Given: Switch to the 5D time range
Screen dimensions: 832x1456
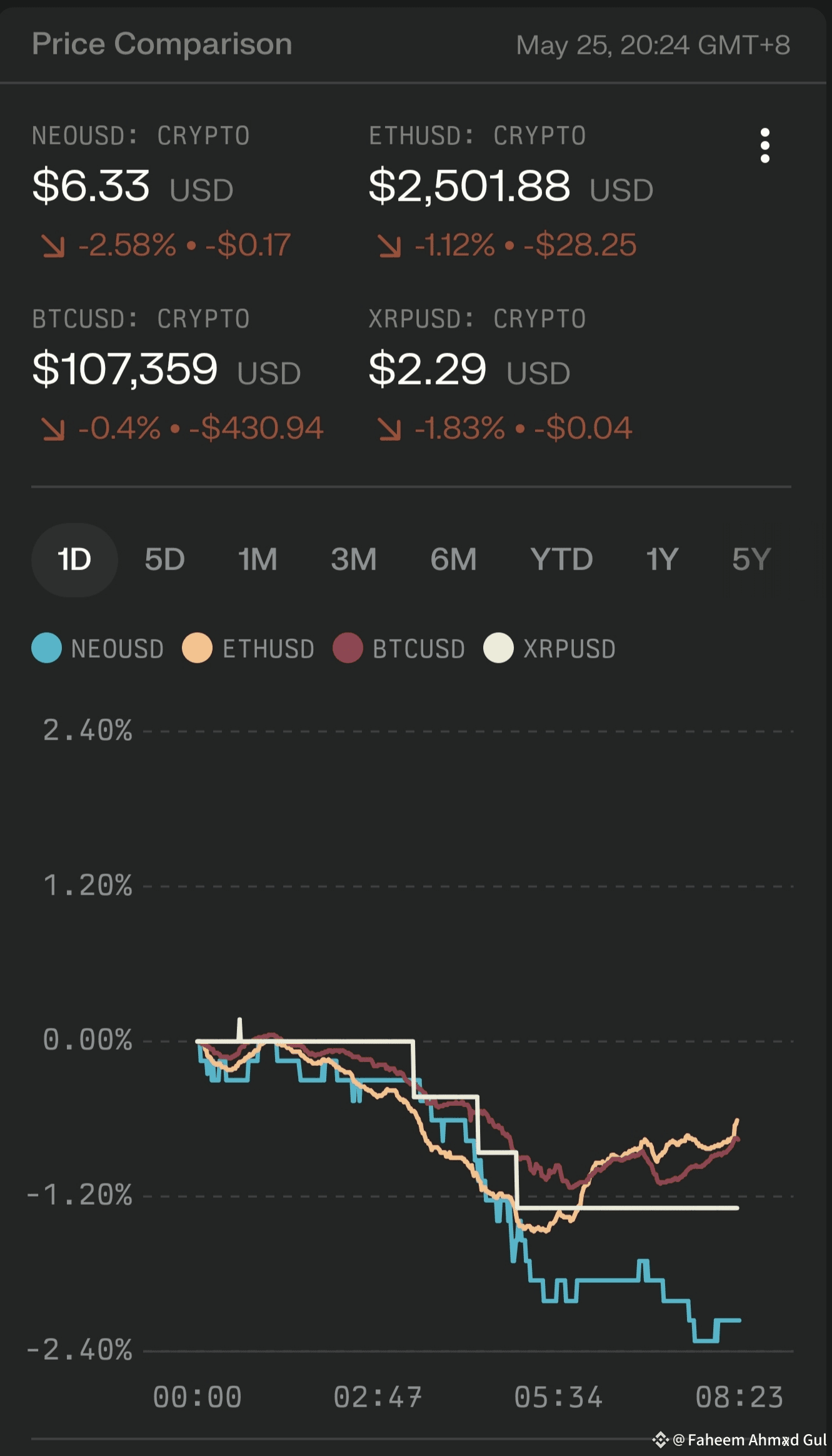Looking at the screenshot, I should pyautogui.click(x=164, y=560).
